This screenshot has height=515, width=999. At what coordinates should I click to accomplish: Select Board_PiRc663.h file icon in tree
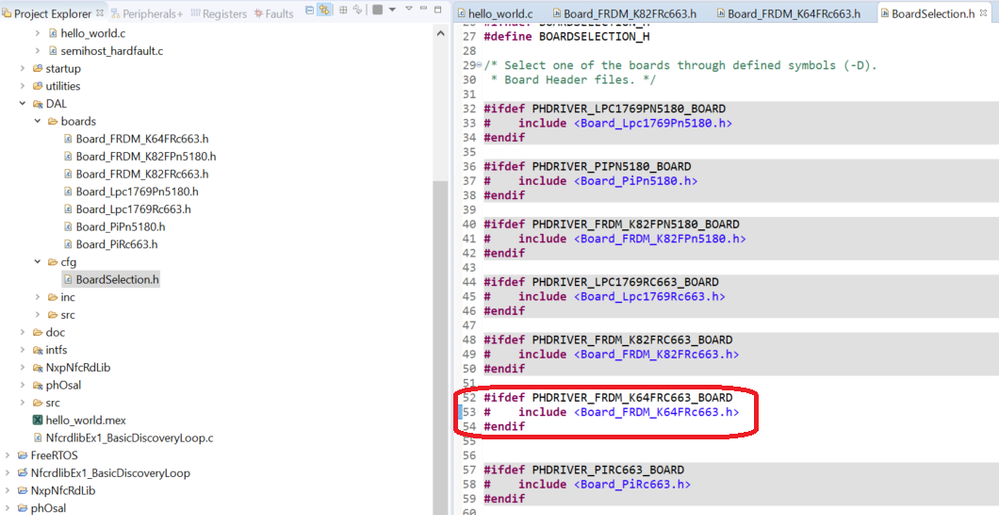[68, 244]
